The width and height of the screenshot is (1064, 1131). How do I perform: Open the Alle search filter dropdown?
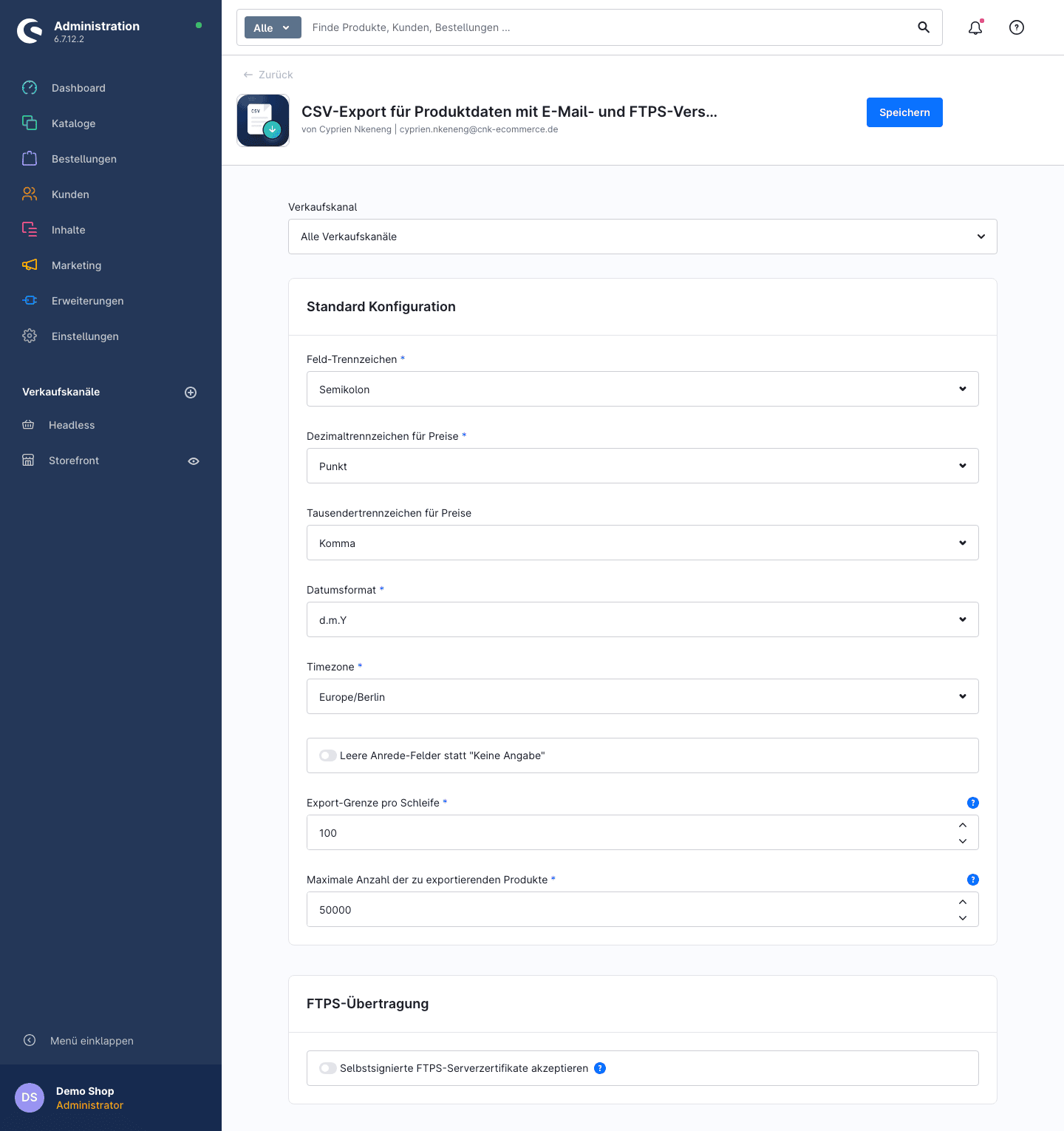273,27
